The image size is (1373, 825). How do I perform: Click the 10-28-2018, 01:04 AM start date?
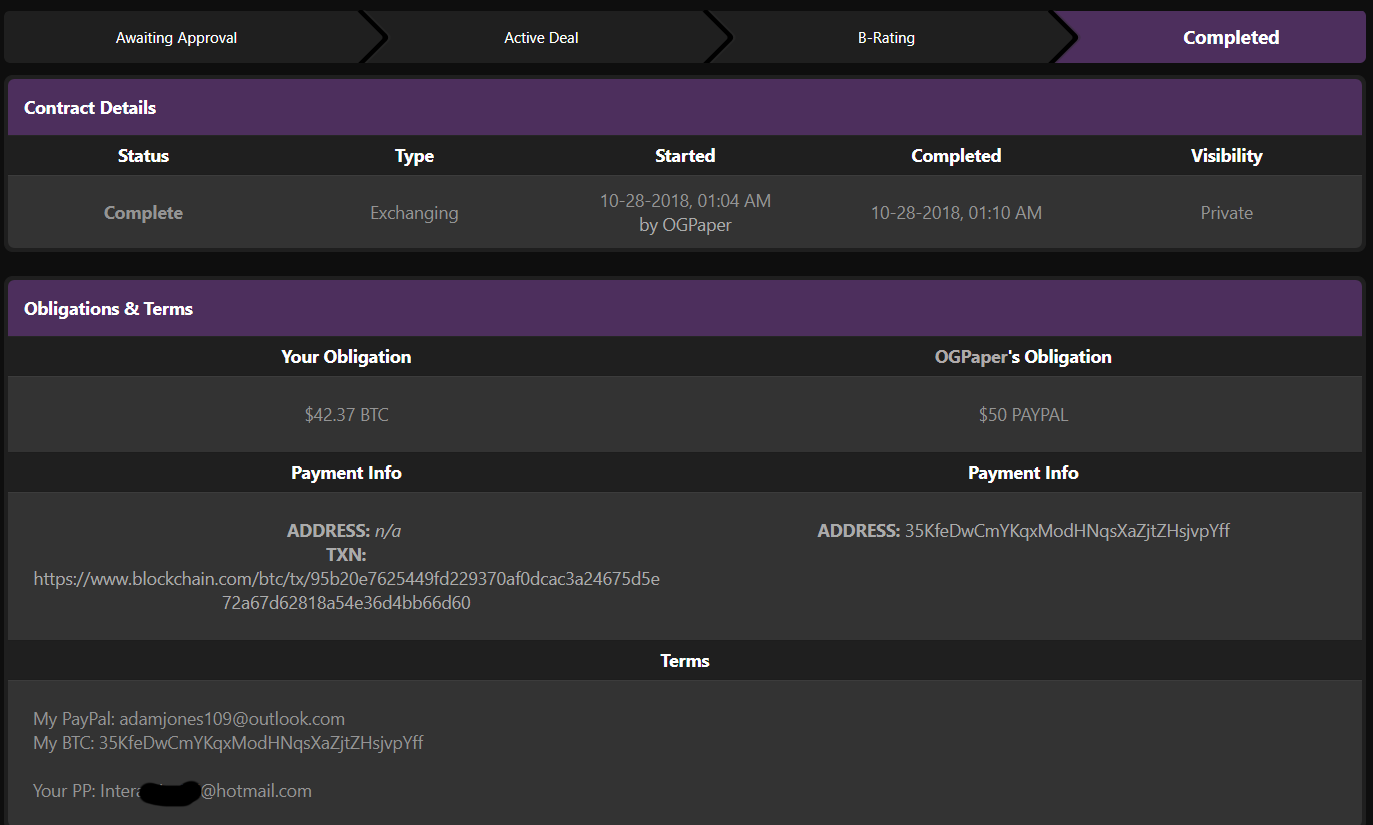pos(685,201)
